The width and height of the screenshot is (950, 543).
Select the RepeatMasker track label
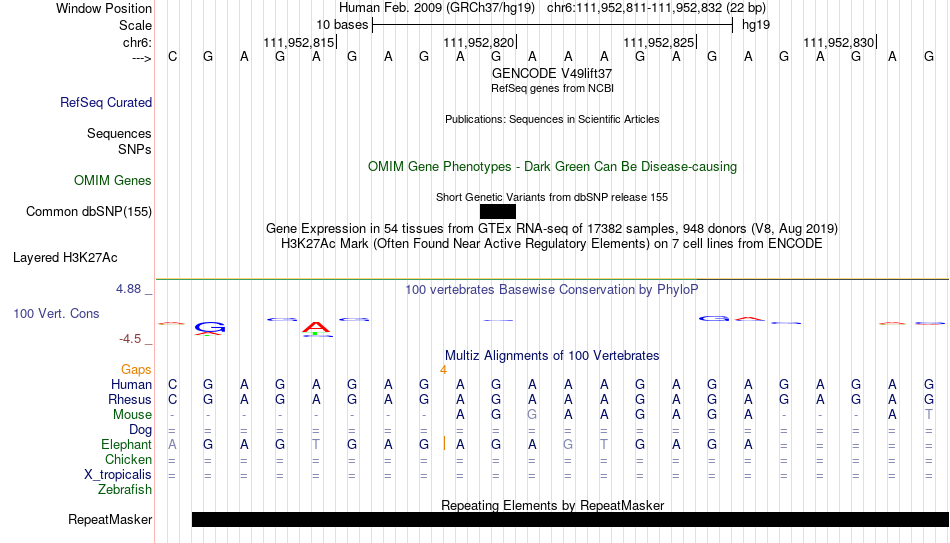tap(110, 519)
